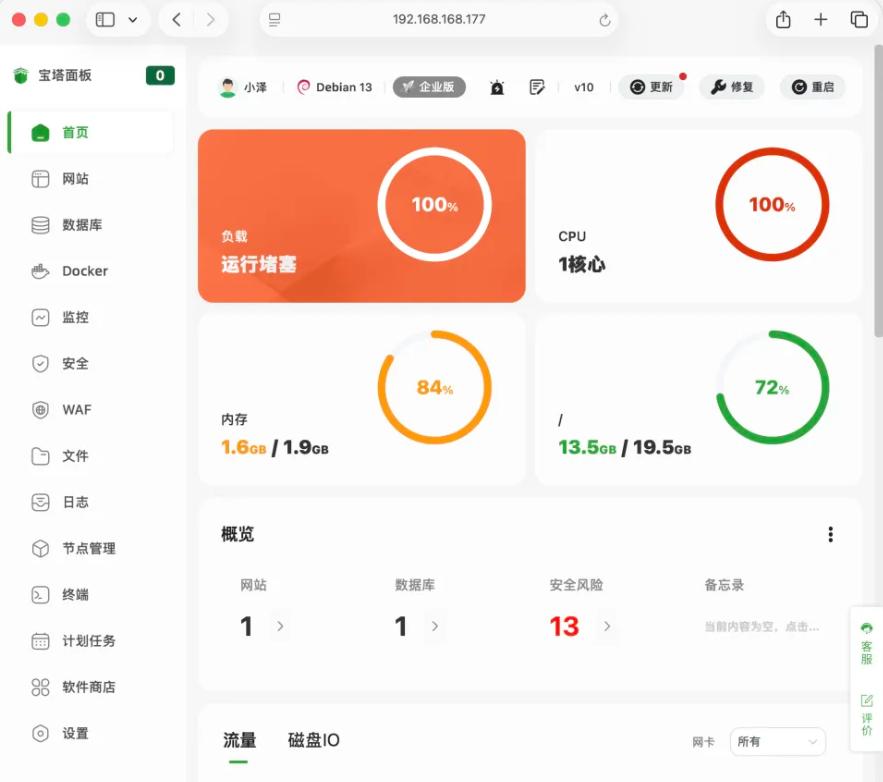This screenshot has width=883, height=782.
Task: Open the 评价 feedback edit icon
Action: pos(866,701)
